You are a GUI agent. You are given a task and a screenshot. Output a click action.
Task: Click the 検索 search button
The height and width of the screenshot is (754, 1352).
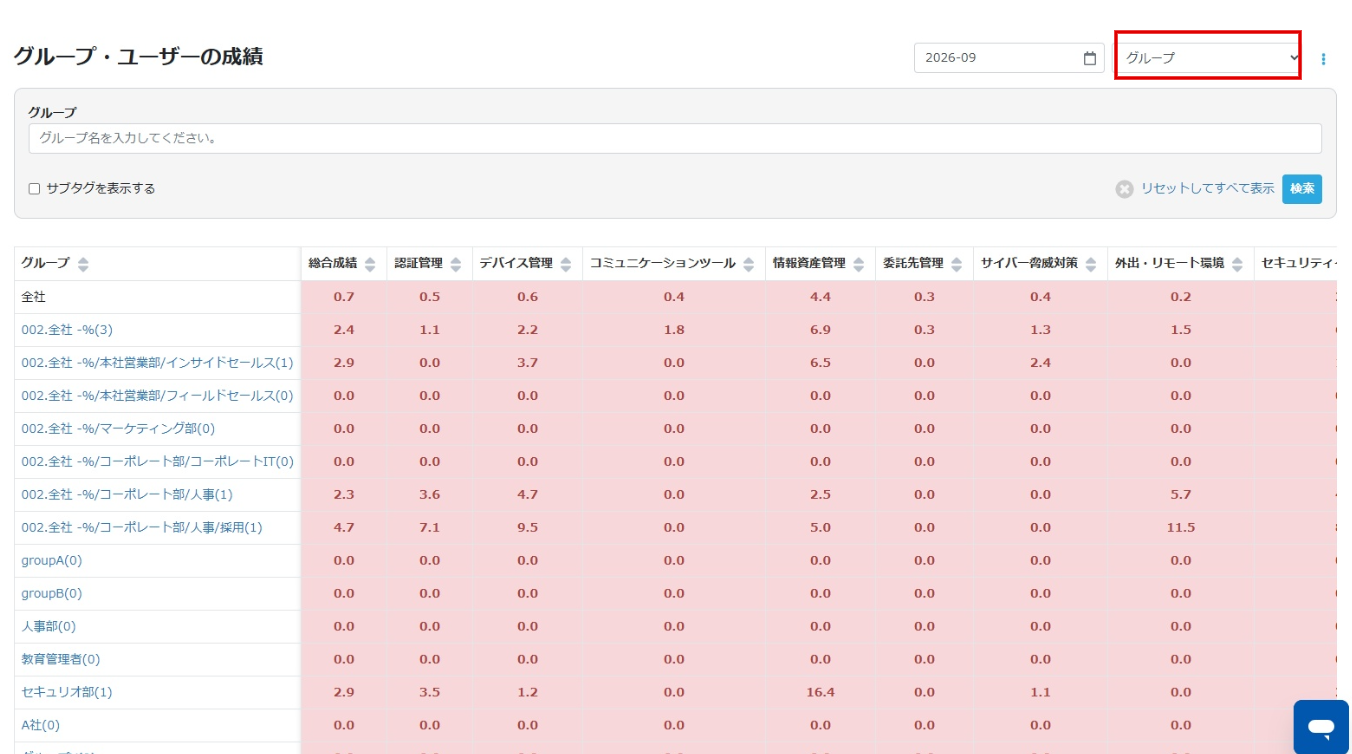click(x=1302, y=189)
